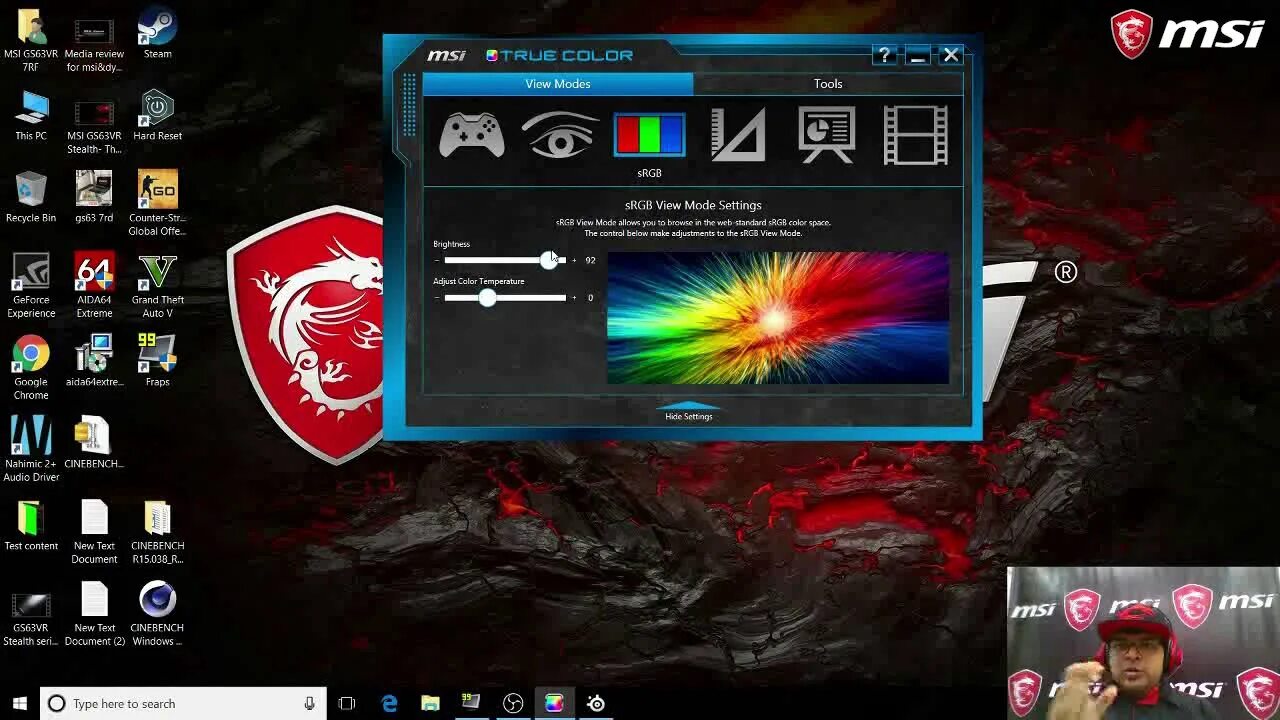Screen dimensions: 1280x720
Task: Open the Windows Start menu
Action: [19, 703]
